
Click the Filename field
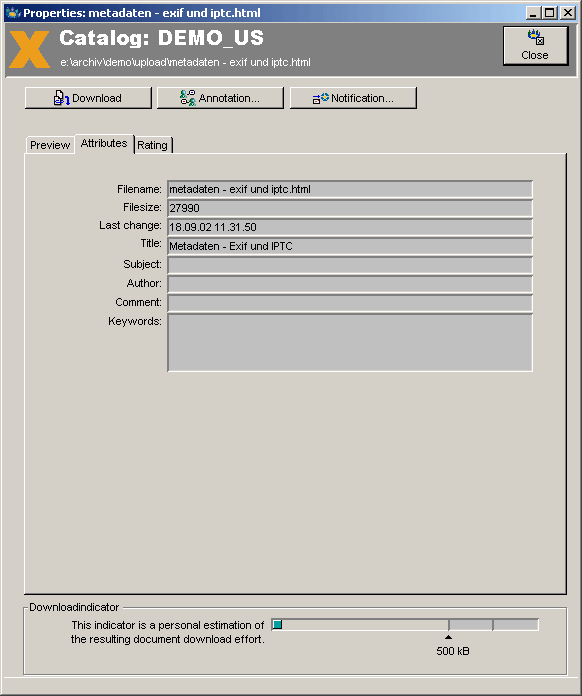[350, 190]
